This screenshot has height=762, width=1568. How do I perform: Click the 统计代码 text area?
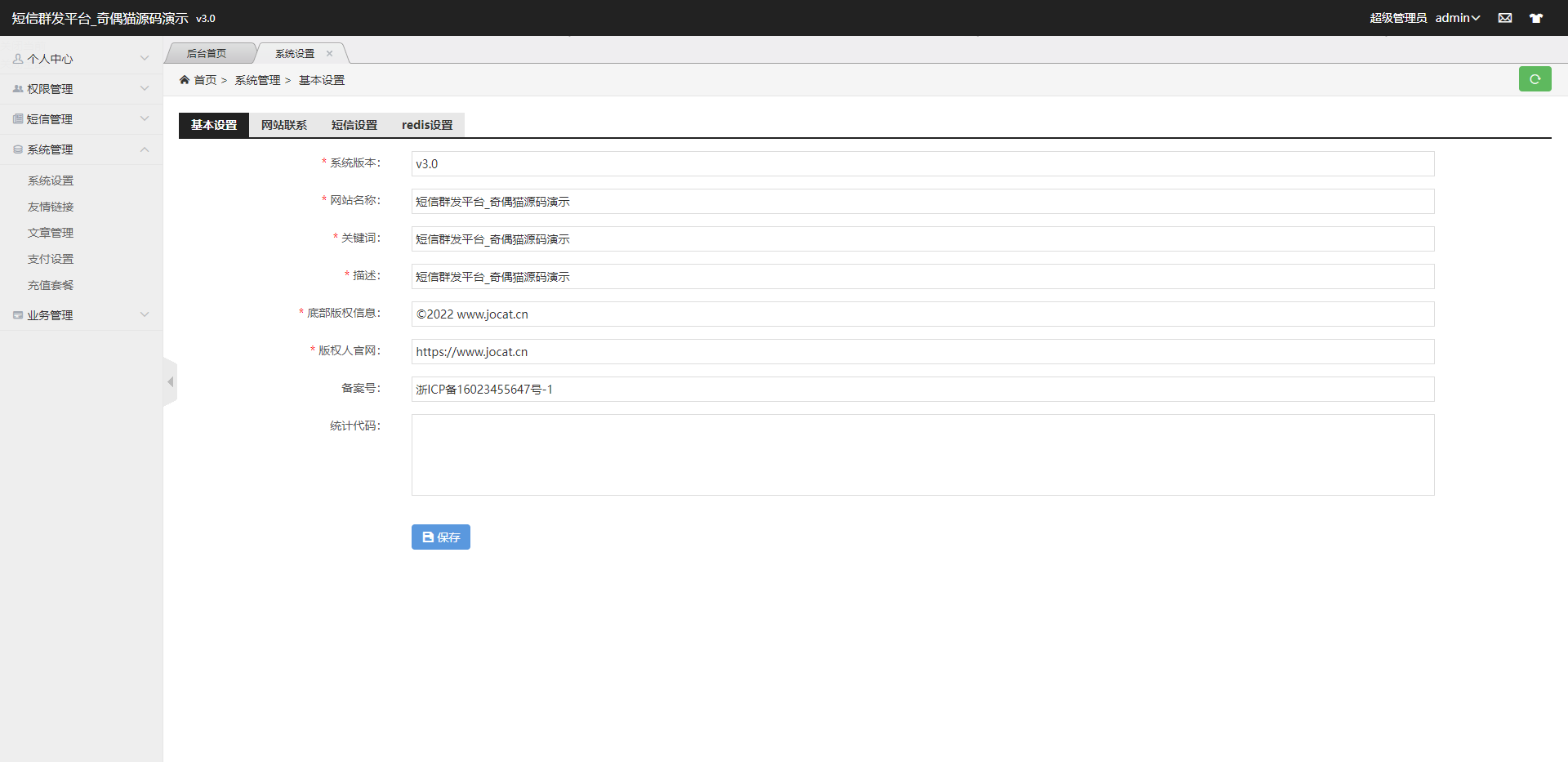click(x=923, y=455)
